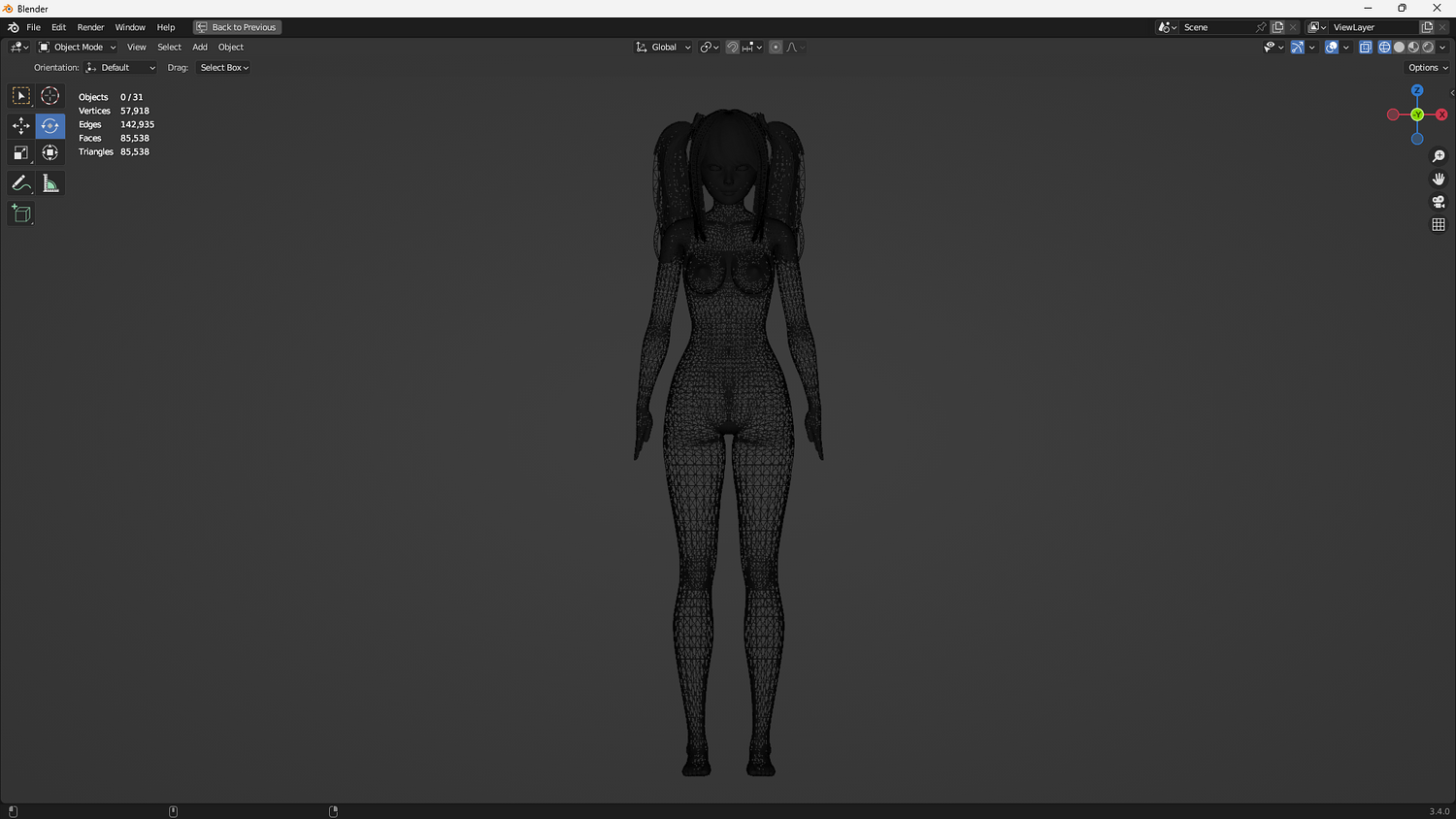The width and height of the screenshot is (1456, 819).
Task: Toggle the camera view icon
Action: pyautogui.click(x=1439, y=202)
